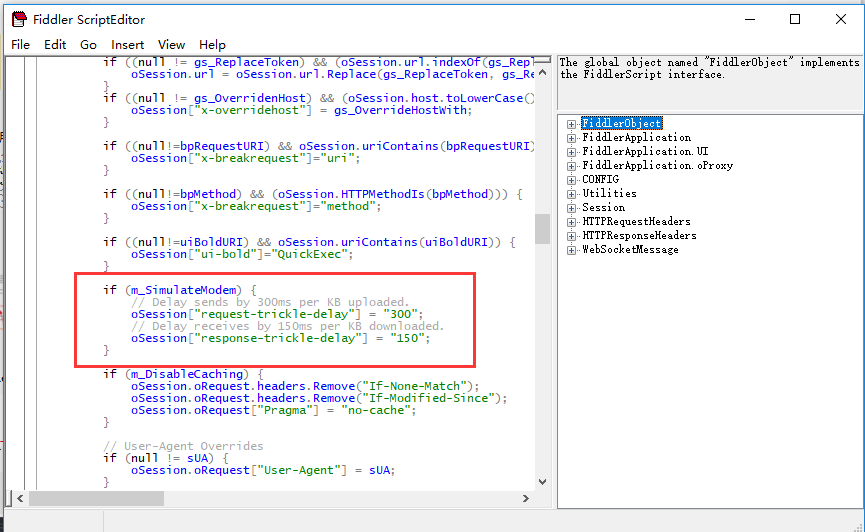Click the gs_OverrideHostWith variable

click(x=401, y=110)
